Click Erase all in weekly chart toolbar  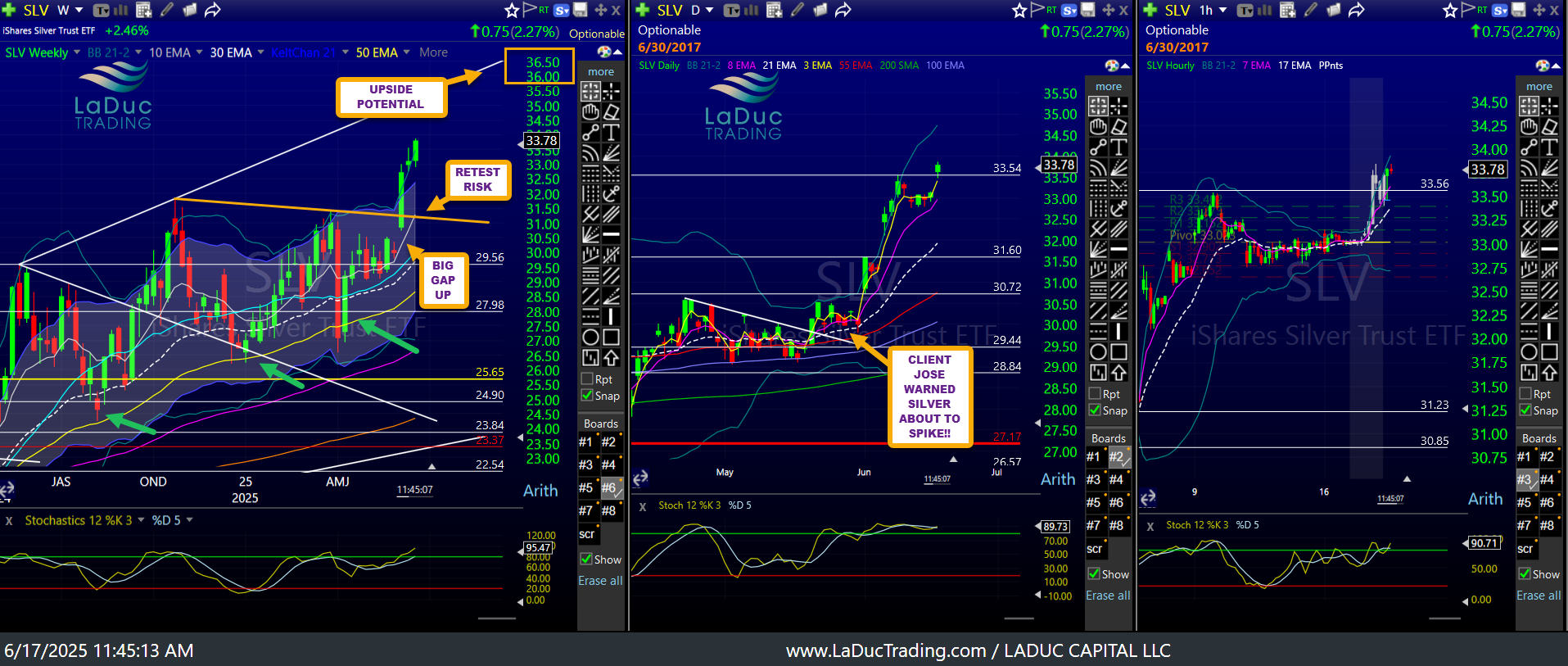(600, 581)
